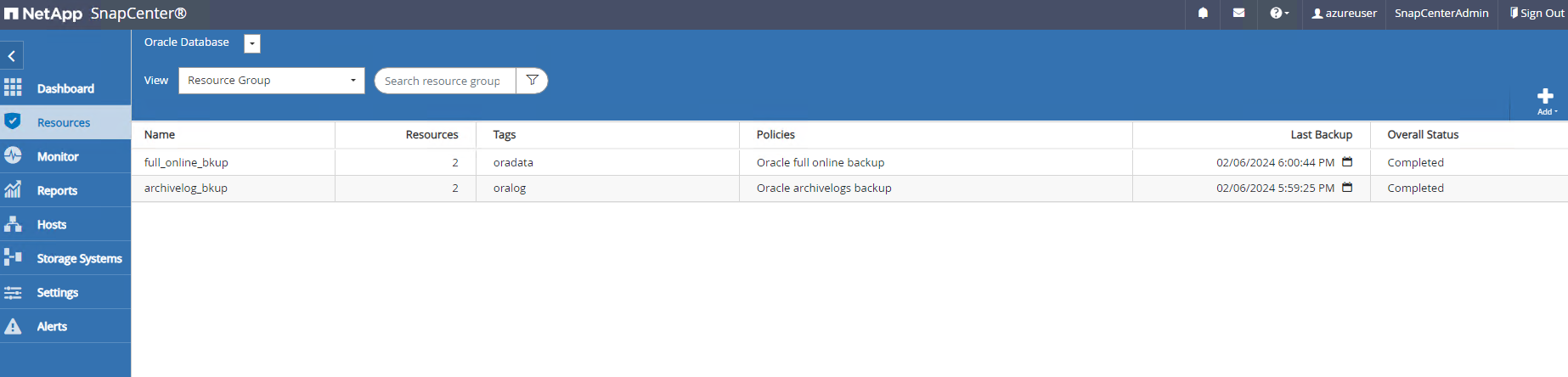The width and height of the screenshot is (1568, 377).
Task: Click the azureuser account button
Action: 1345,14
